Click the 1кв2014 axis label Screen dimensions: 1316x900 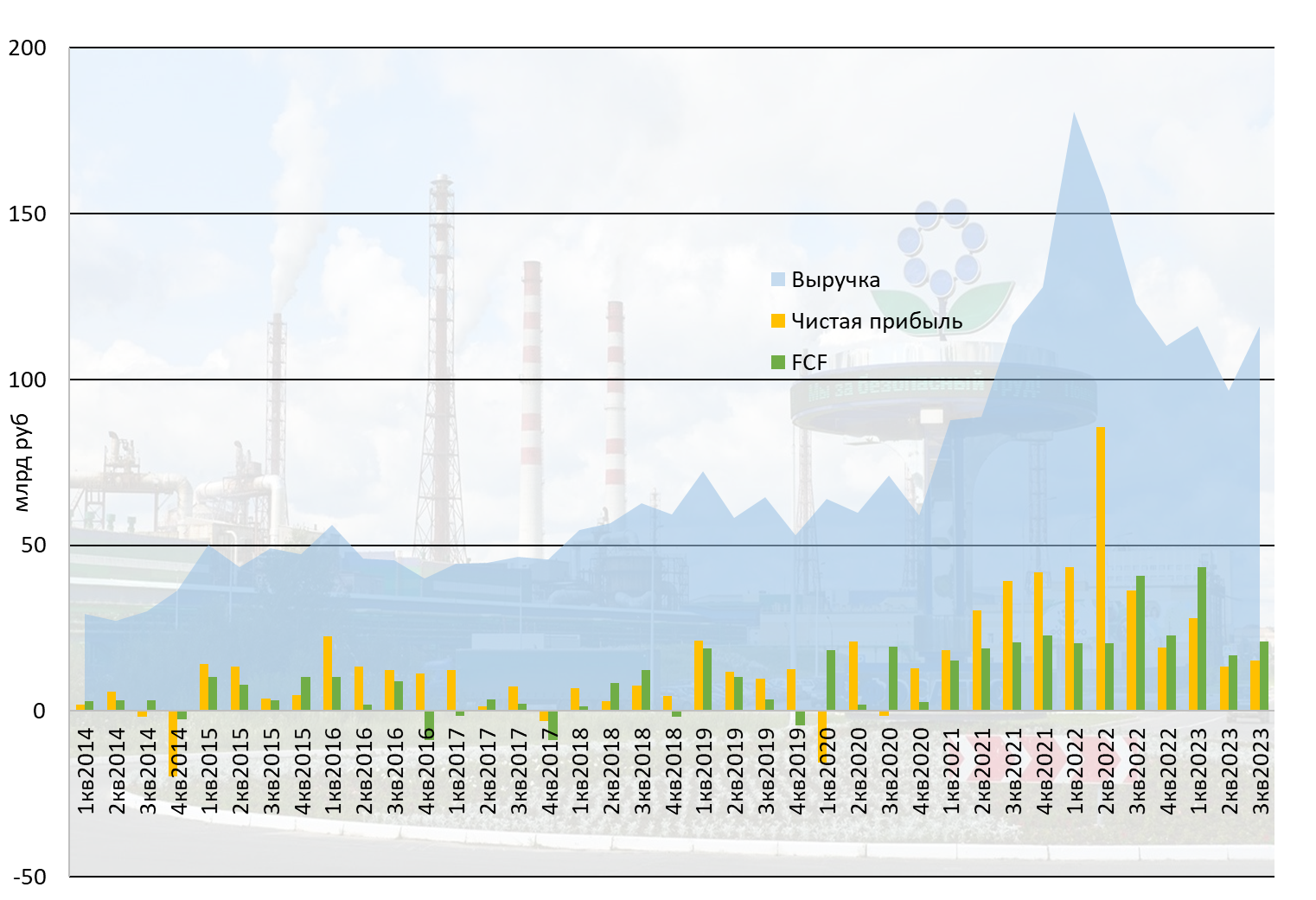tap(86, 770)
